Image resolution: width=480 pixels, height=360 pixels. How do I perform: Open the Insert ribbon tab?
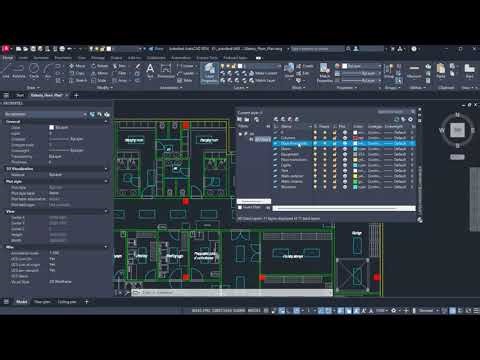23,58
